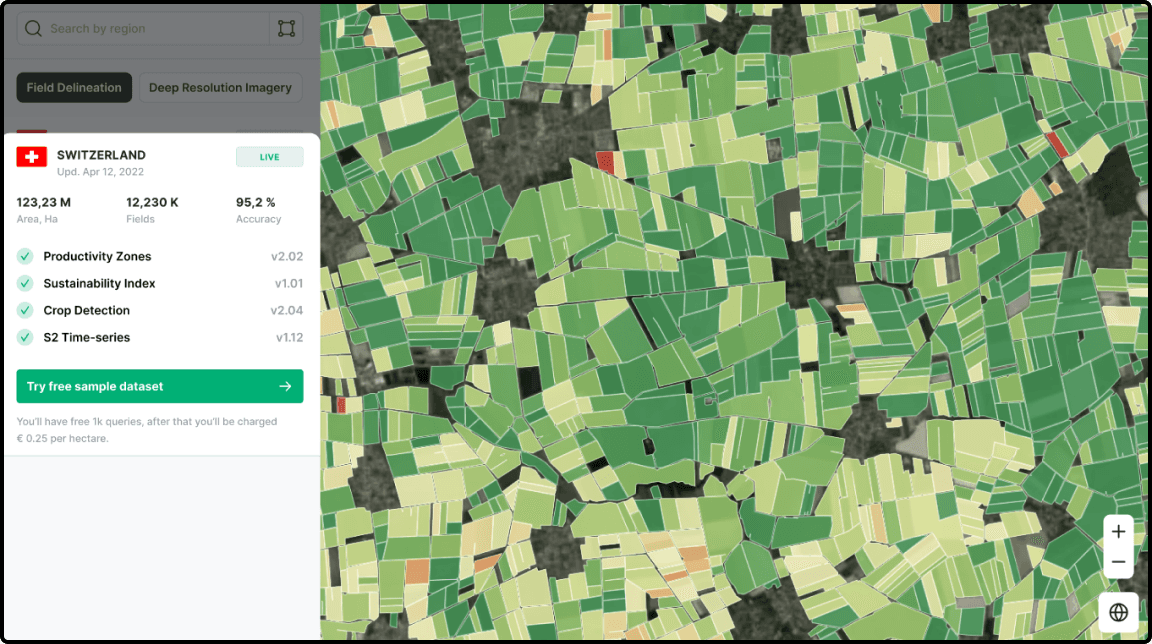Click version v1.01 text

click(289, 283)
